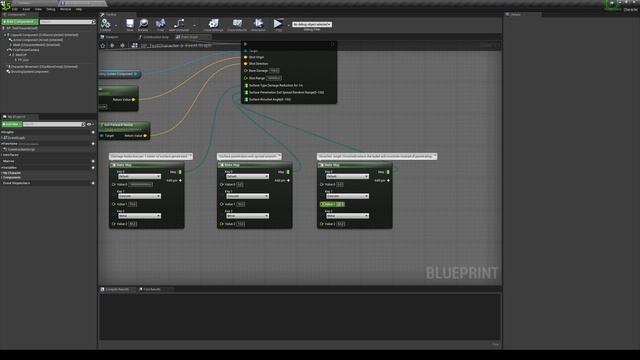Add a new graph with plus
This screenshot has height=360, width=640.
click(93, 132)
